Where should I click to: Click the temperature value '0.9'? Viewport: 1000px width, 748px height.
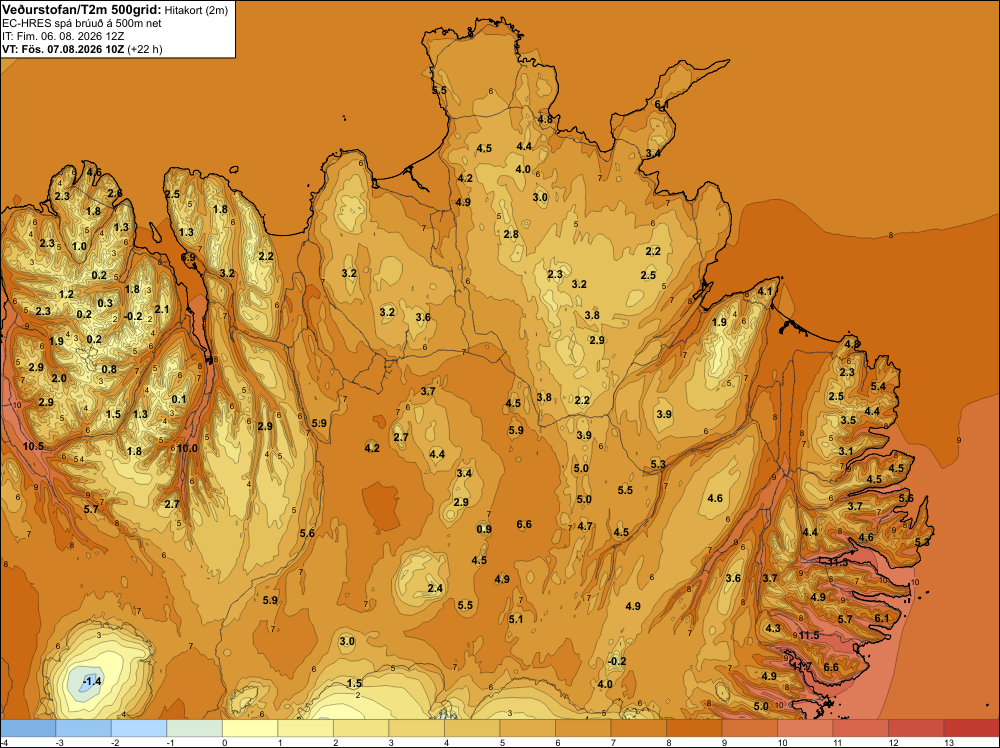(484, 529)
